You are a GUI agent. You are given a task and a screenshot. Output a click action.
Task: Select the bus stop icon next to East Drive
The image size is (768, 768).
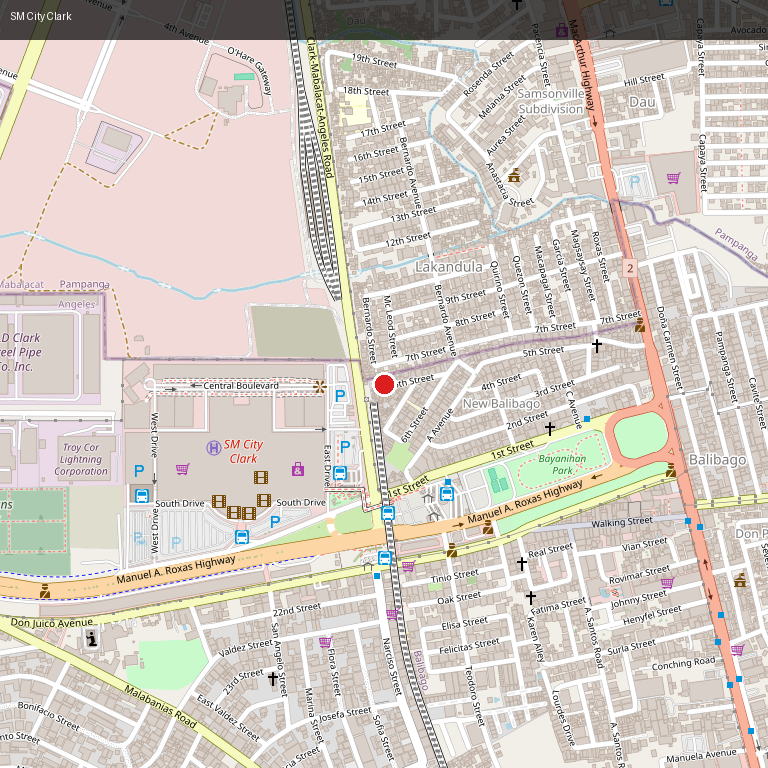[339, 473]
